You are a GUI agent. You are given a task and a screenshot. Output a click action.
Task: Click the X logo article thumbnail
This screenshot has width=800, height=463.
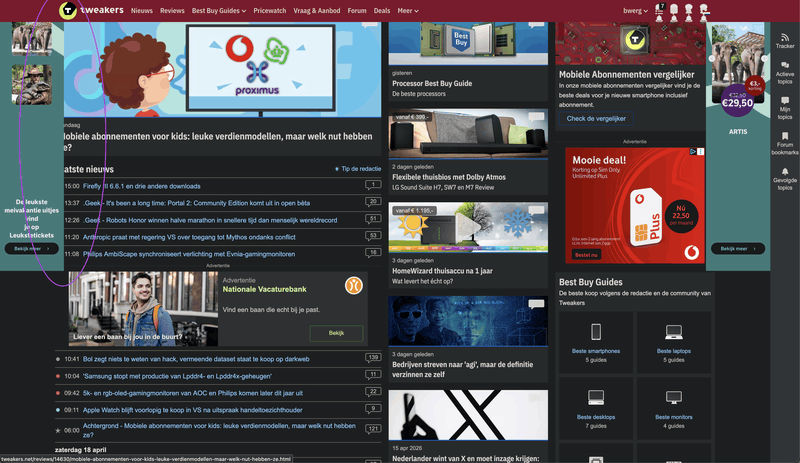coord(468,415)
